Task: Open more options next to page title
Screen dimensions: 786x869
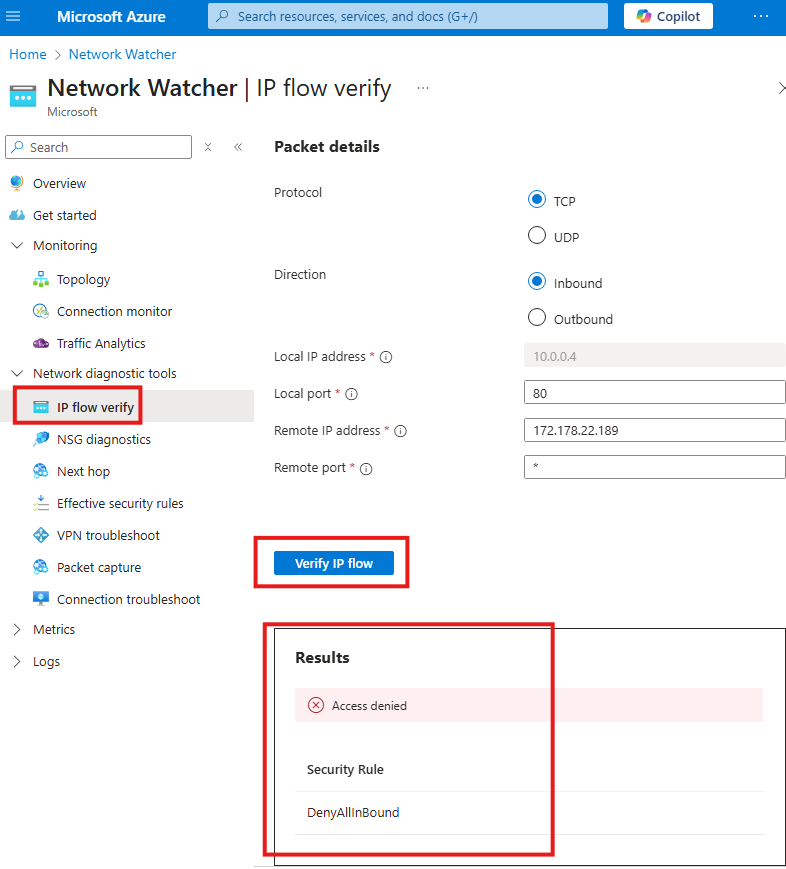Action: [x=423, y=88]
